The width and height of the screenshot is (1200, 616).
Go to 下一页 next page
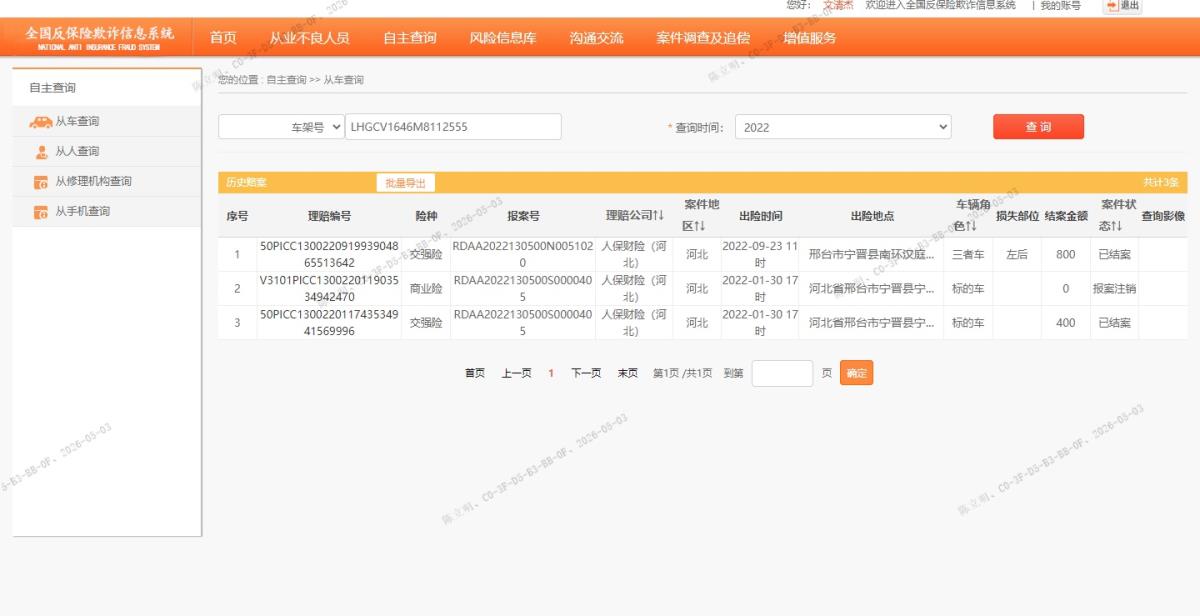(x=586, y=373)
